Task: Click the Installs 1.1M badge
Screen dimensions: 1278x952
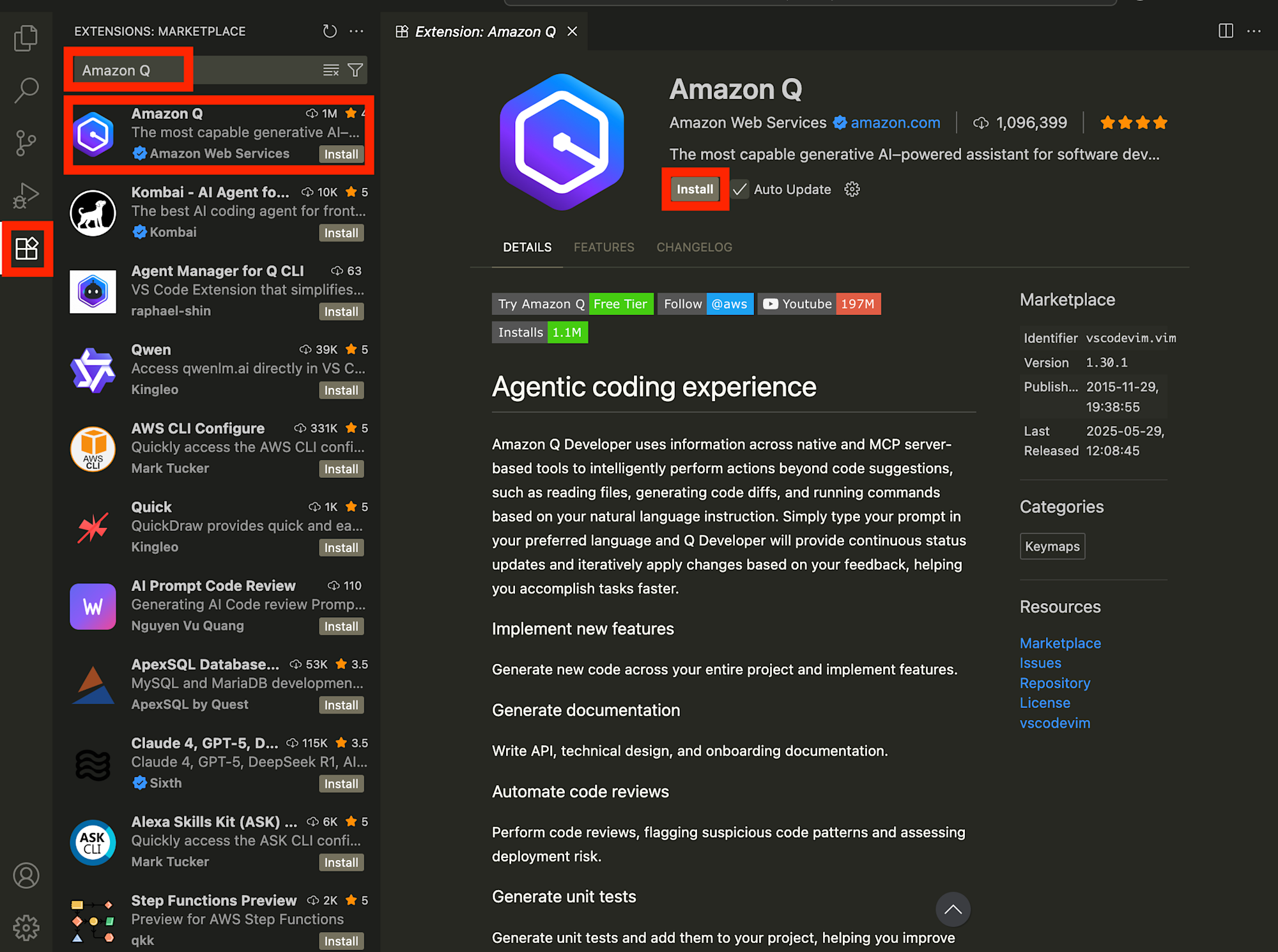Action: tap(540, 332)
